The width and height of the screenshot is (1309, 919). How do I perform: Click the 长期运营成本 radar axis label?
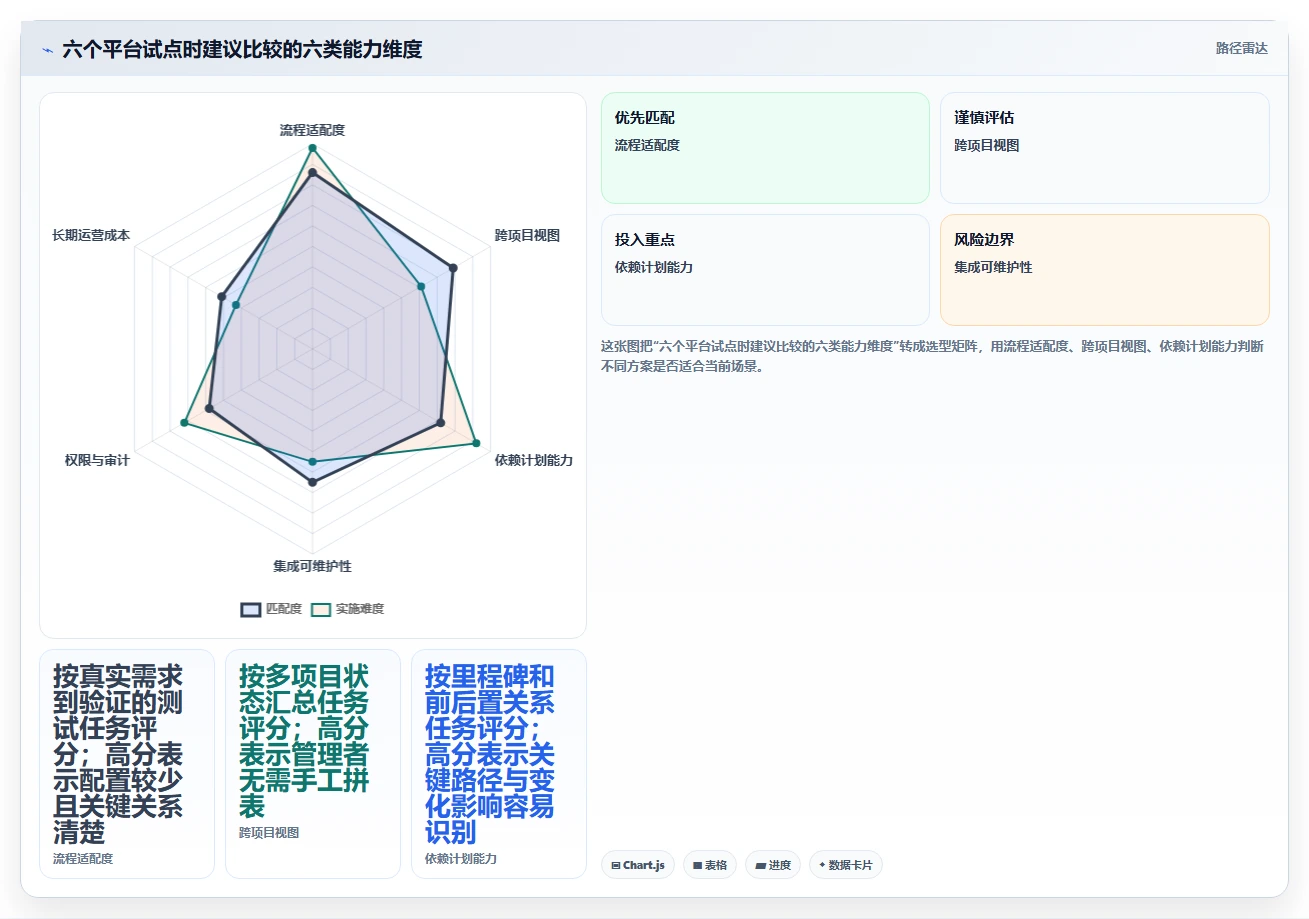pyautogui.click(x=91, y=236)
